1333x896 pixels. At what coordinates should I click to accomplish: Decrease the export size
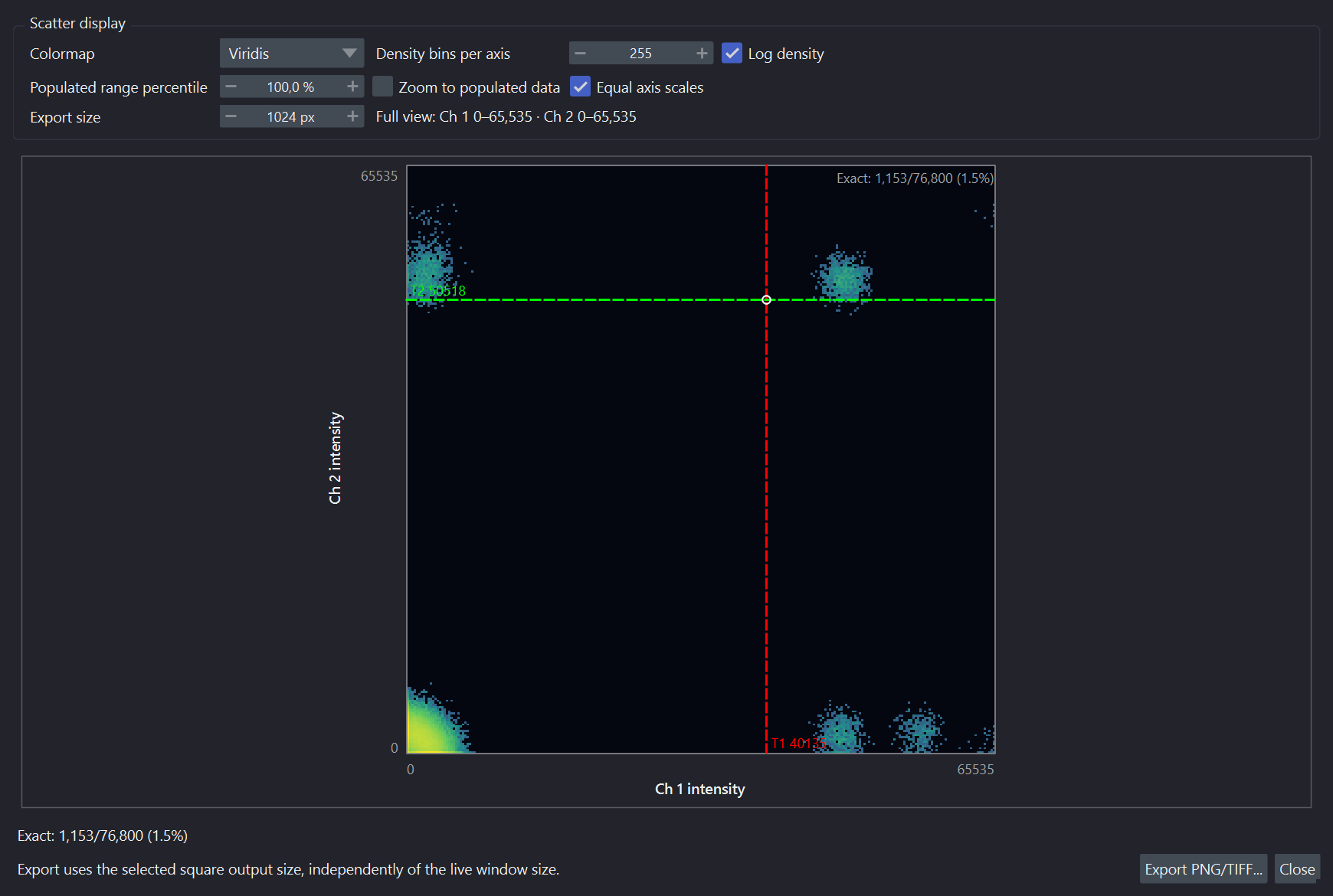click(x=231, y=116)
